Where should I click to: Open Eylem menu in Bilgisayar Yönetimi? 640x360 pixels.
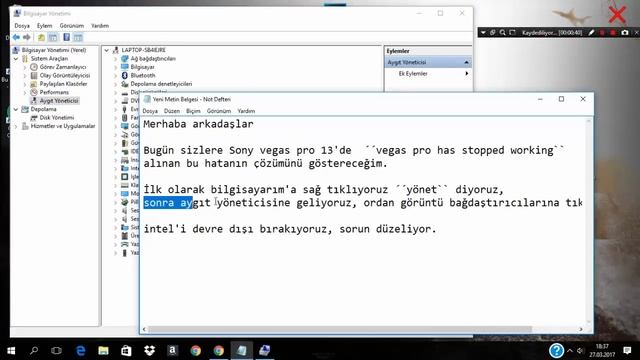(x=44, y=26)
